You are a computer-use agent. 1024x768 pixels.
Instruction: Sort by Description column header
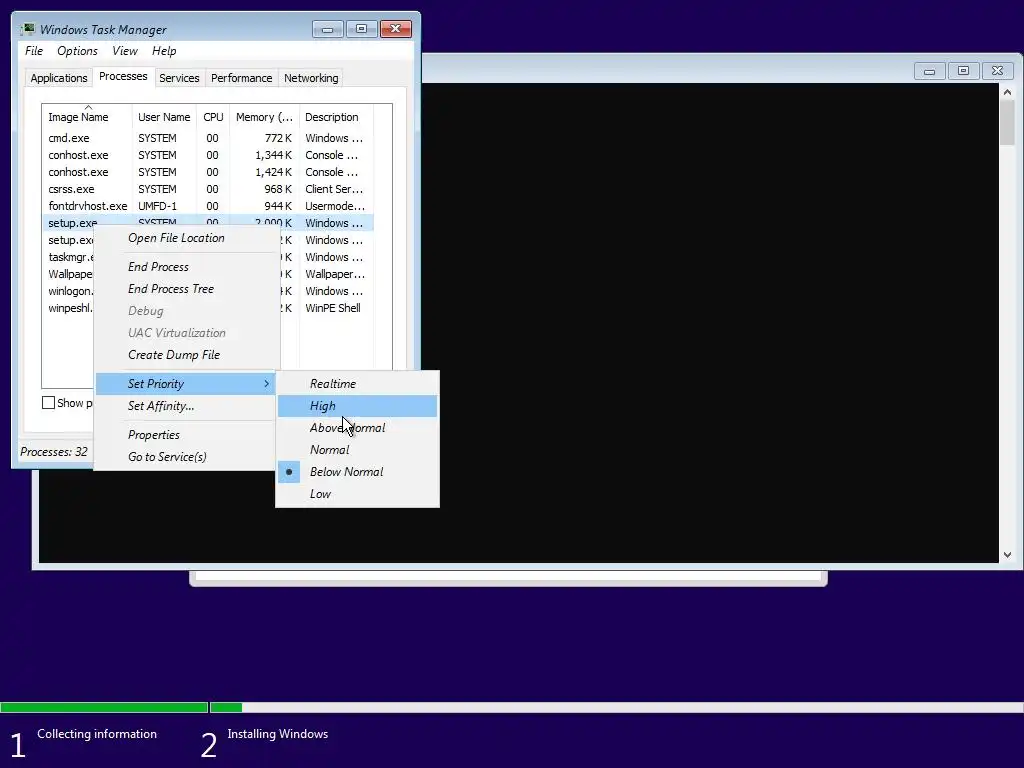(x=336, y=117)
